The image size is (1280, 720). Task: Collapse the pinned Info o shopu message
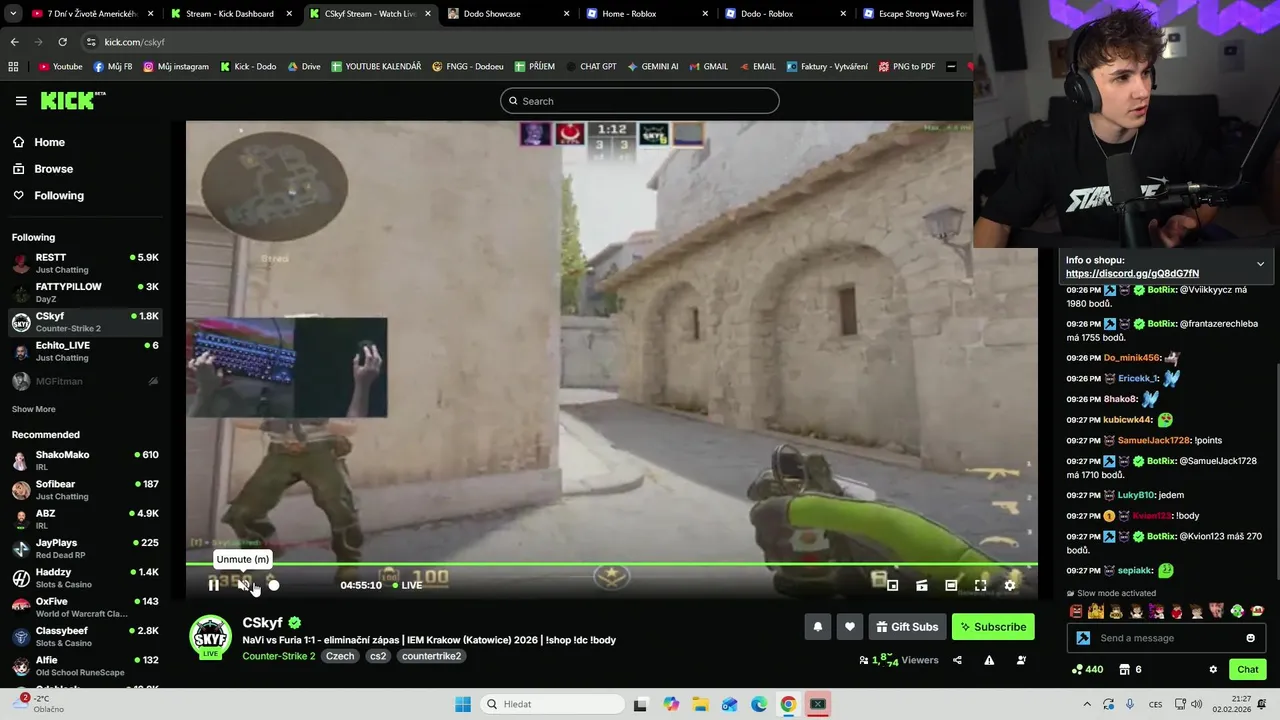(x=1260, y=264)
